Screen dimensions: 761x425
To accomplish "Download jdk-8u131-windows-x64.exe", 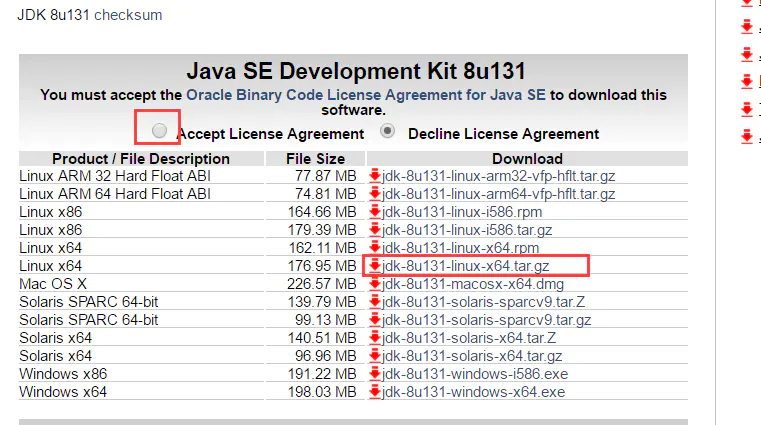I will 473,392.
